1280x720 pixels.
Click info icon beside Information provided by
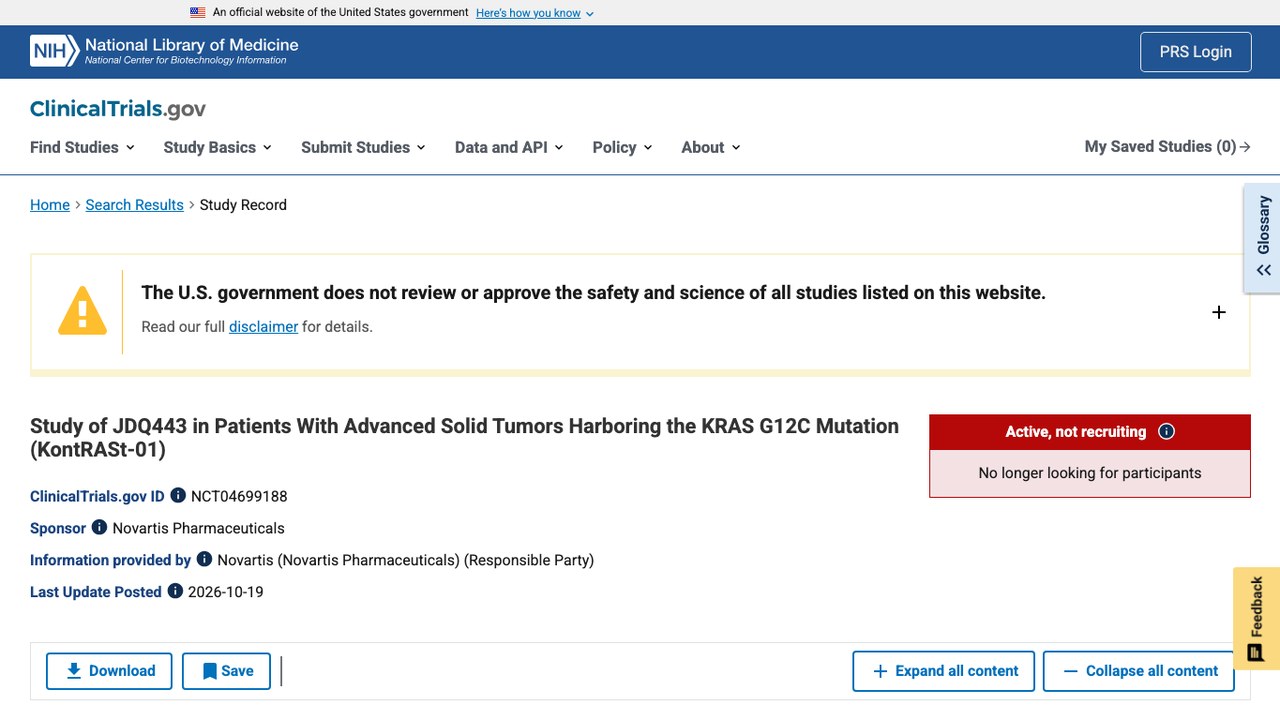pyautogui.click(x=204, y=559)
